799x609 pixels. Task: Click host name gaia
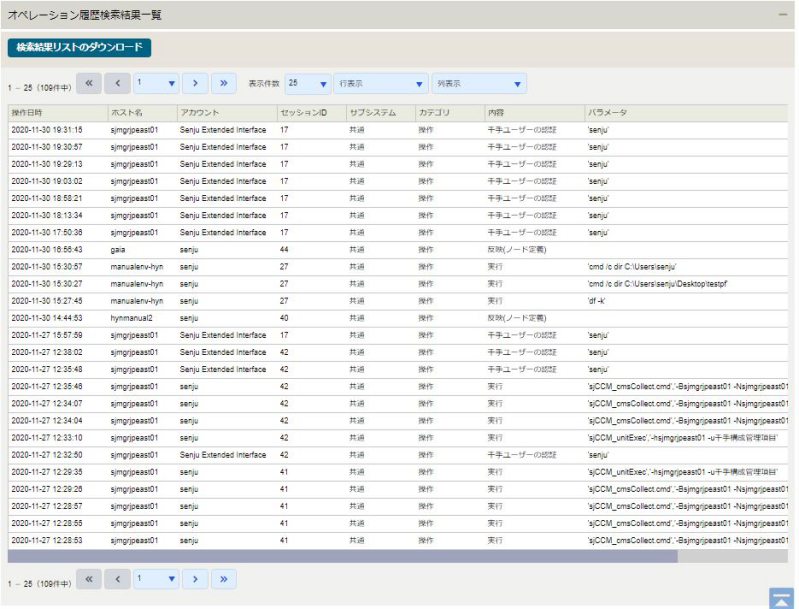coord(118,250)
